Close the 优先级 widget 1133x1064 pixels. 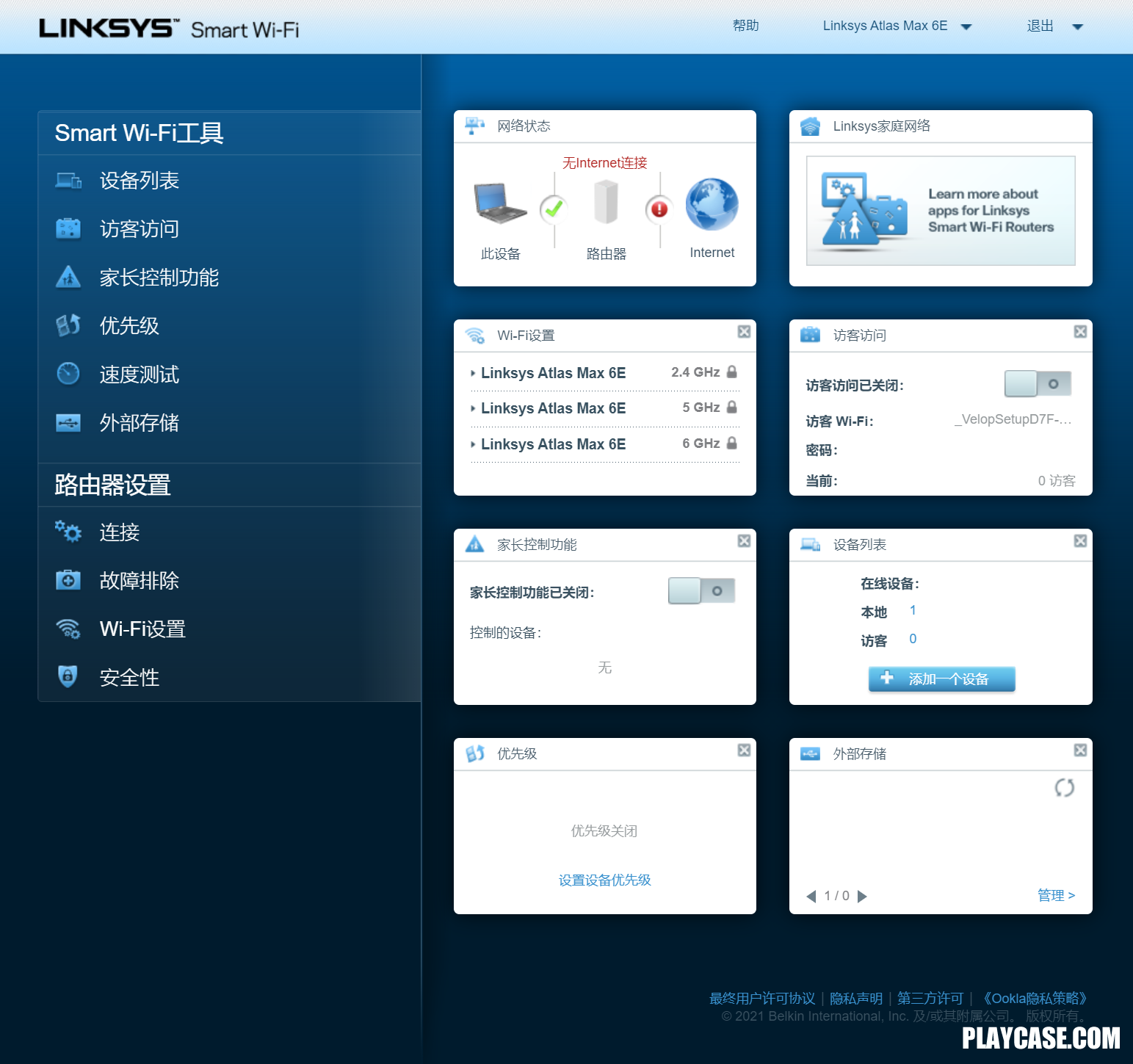[744, 750]
